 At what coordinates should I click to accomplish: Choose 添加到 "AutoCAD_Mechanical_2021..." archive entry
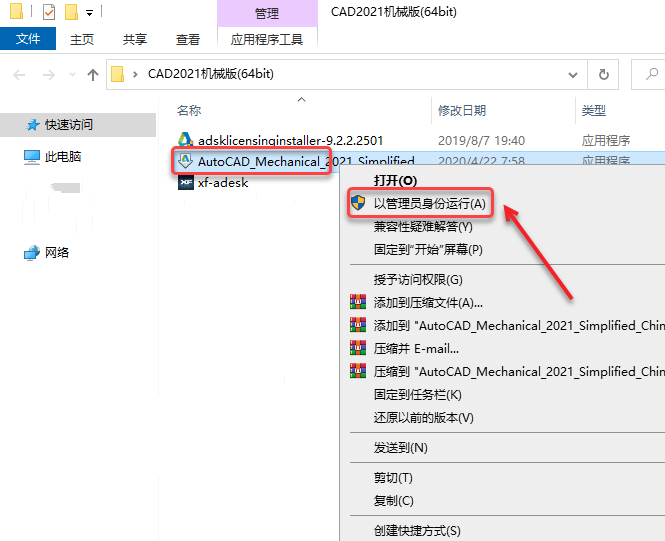tap(519, 325)
